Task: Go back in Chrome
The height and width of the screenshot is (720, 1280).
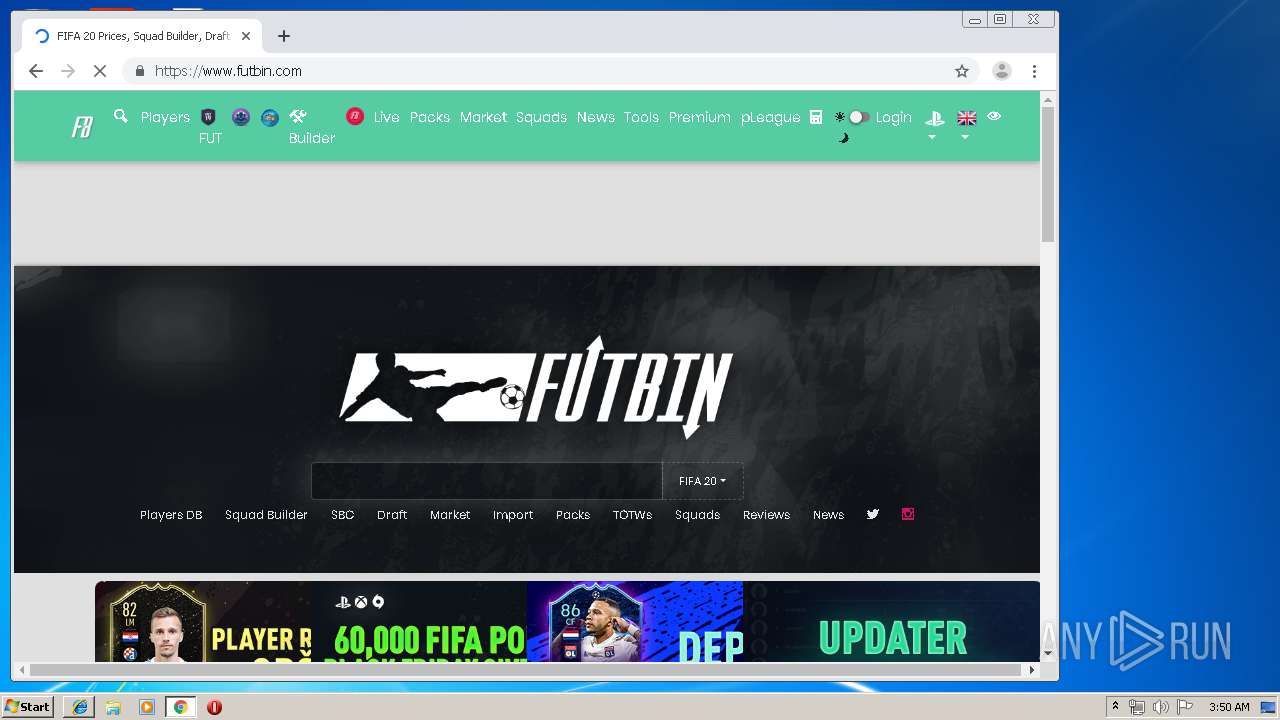Action: (36, 71)
